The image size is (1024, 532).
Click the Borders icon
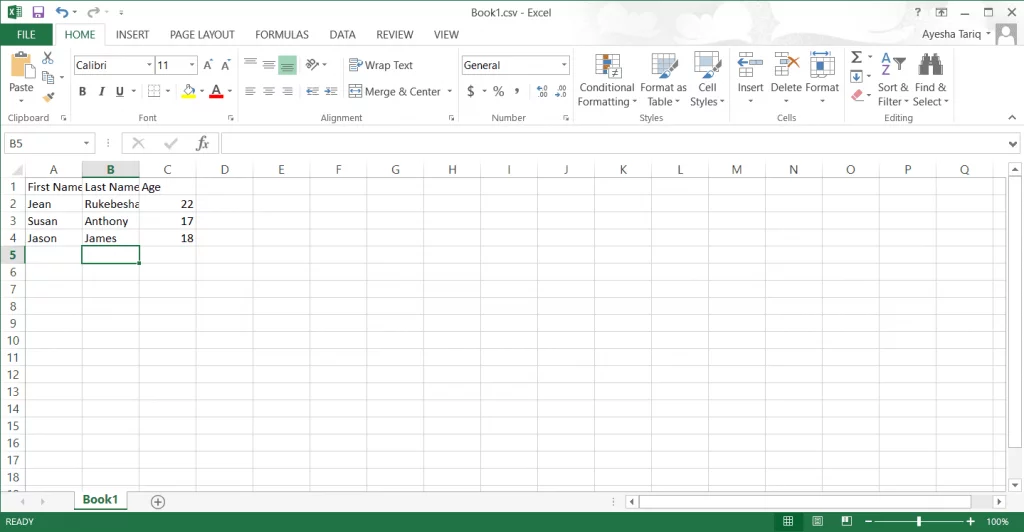[154, 91]
